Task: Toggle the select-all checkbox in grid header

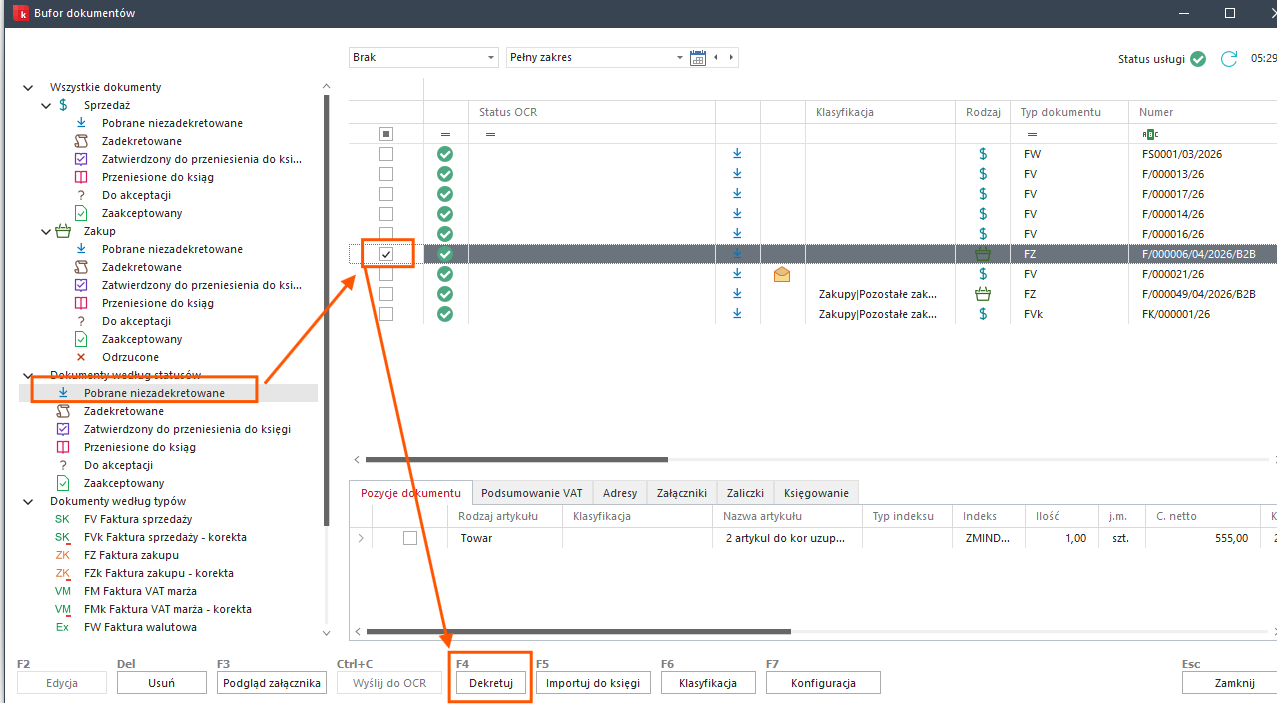Action: pos(386,134)
